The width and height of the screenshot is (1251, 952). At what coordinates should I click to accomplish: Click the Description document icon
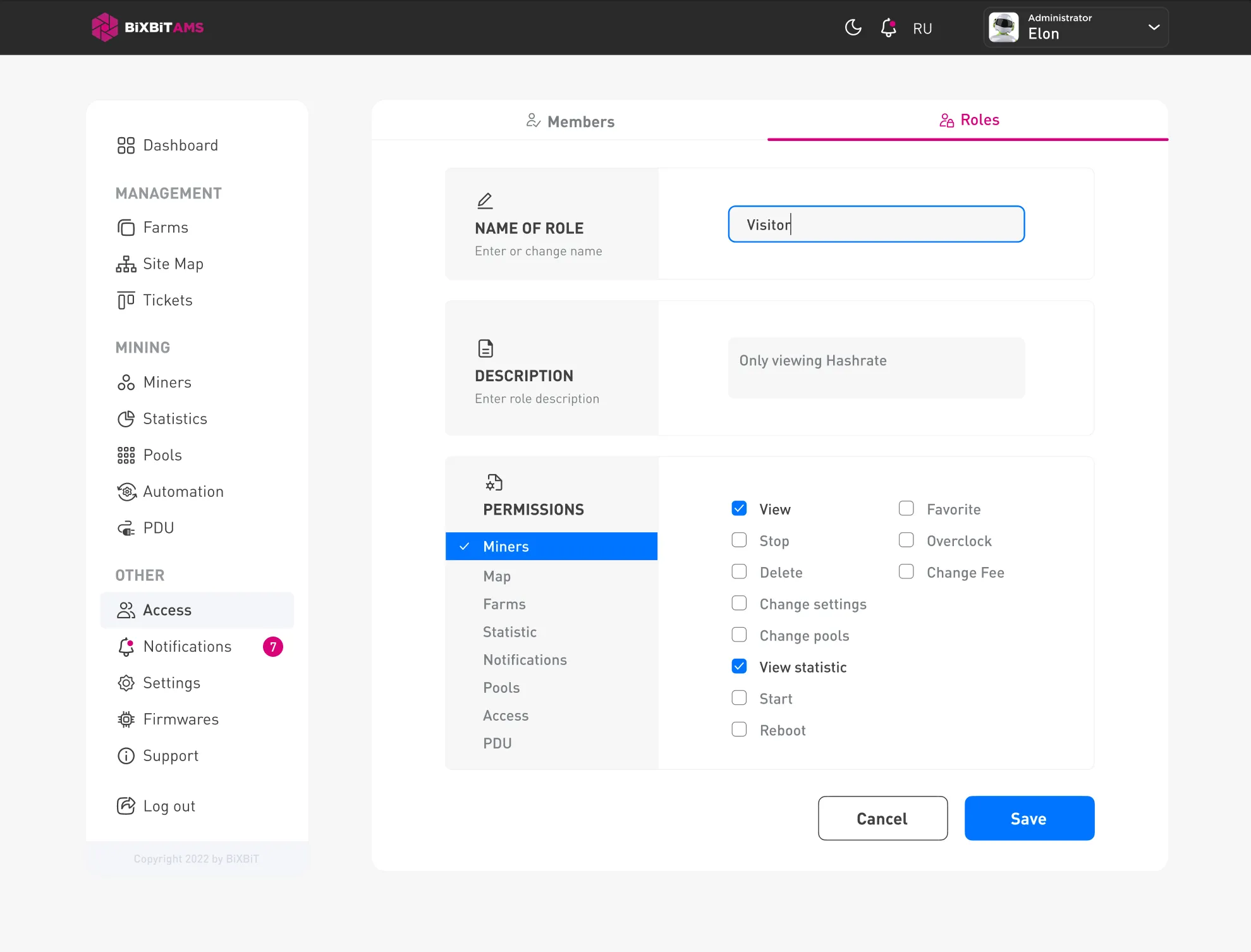(x=485, y=348)
